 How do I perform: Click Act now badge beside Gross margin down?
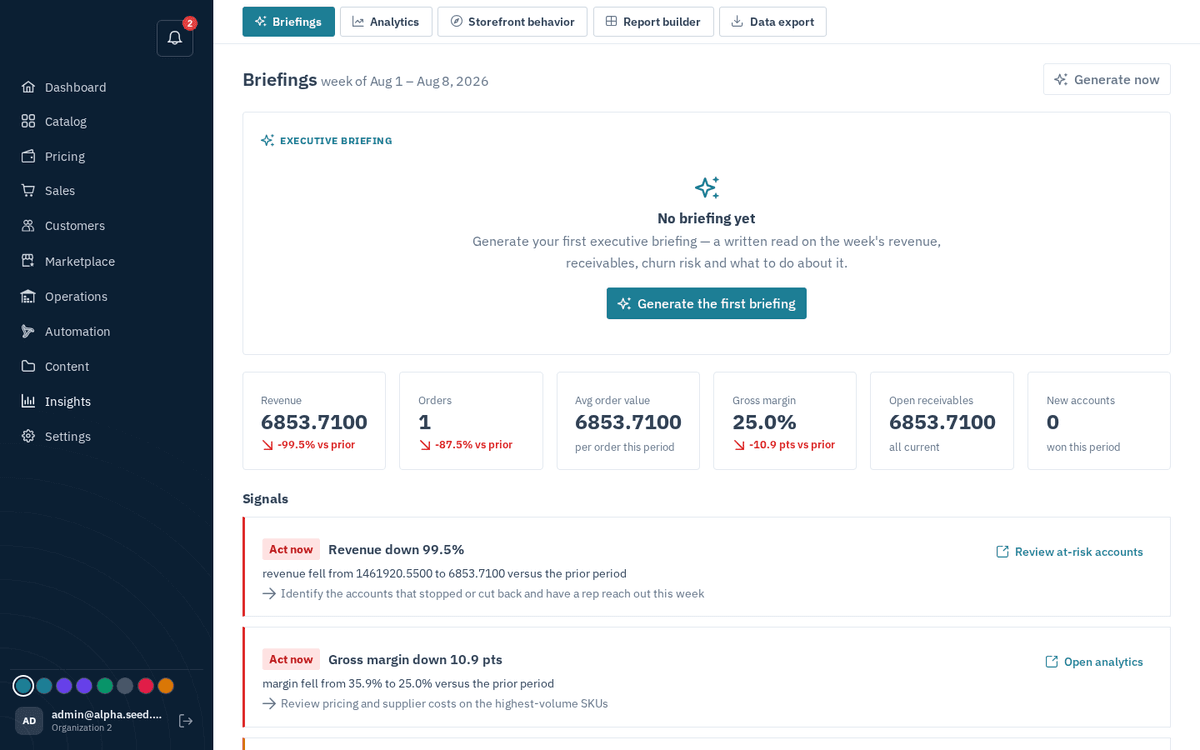tap(291, 659)
